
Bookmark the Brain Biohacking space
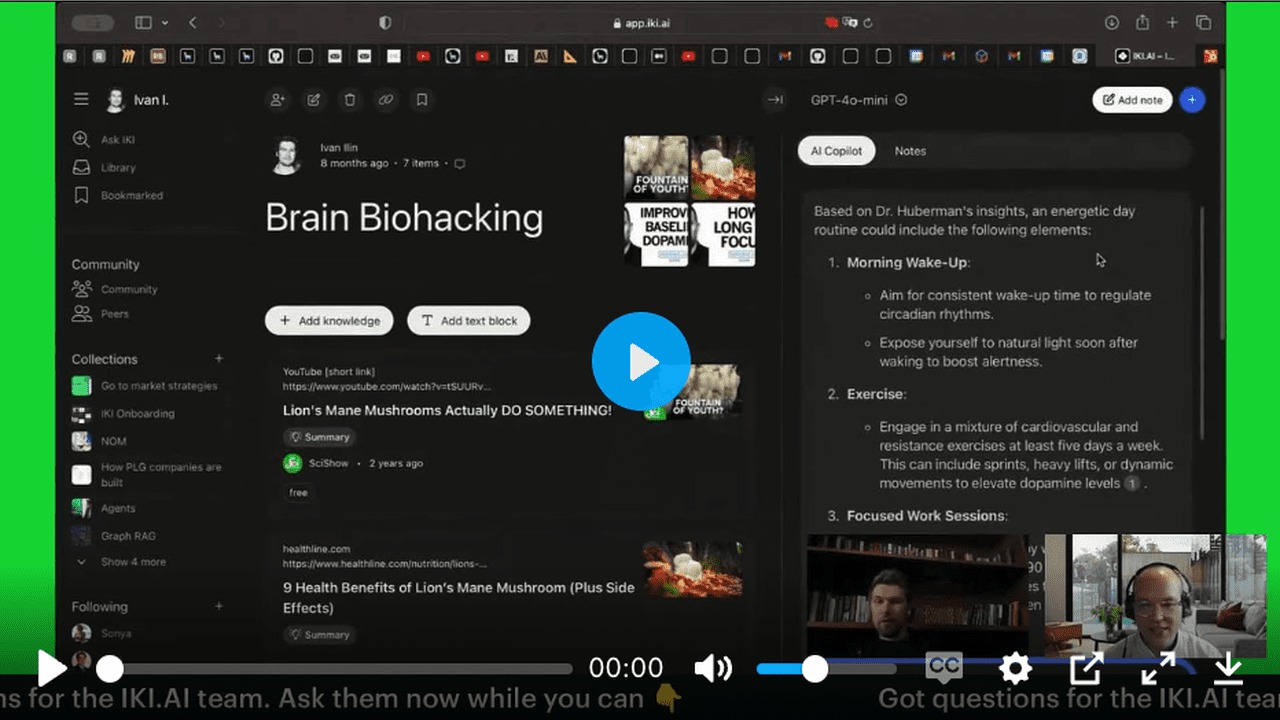(421, 100)
